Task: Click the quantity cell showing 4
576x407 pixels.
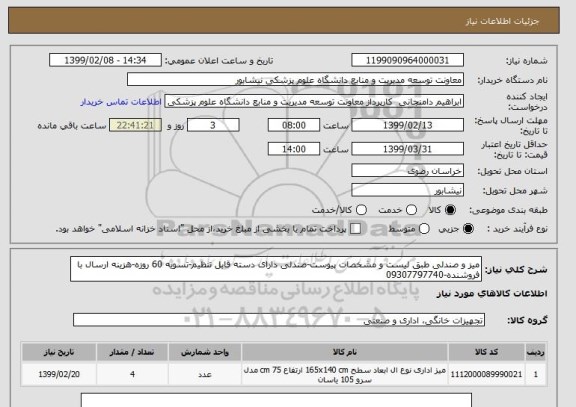Action: click(132, 374)
